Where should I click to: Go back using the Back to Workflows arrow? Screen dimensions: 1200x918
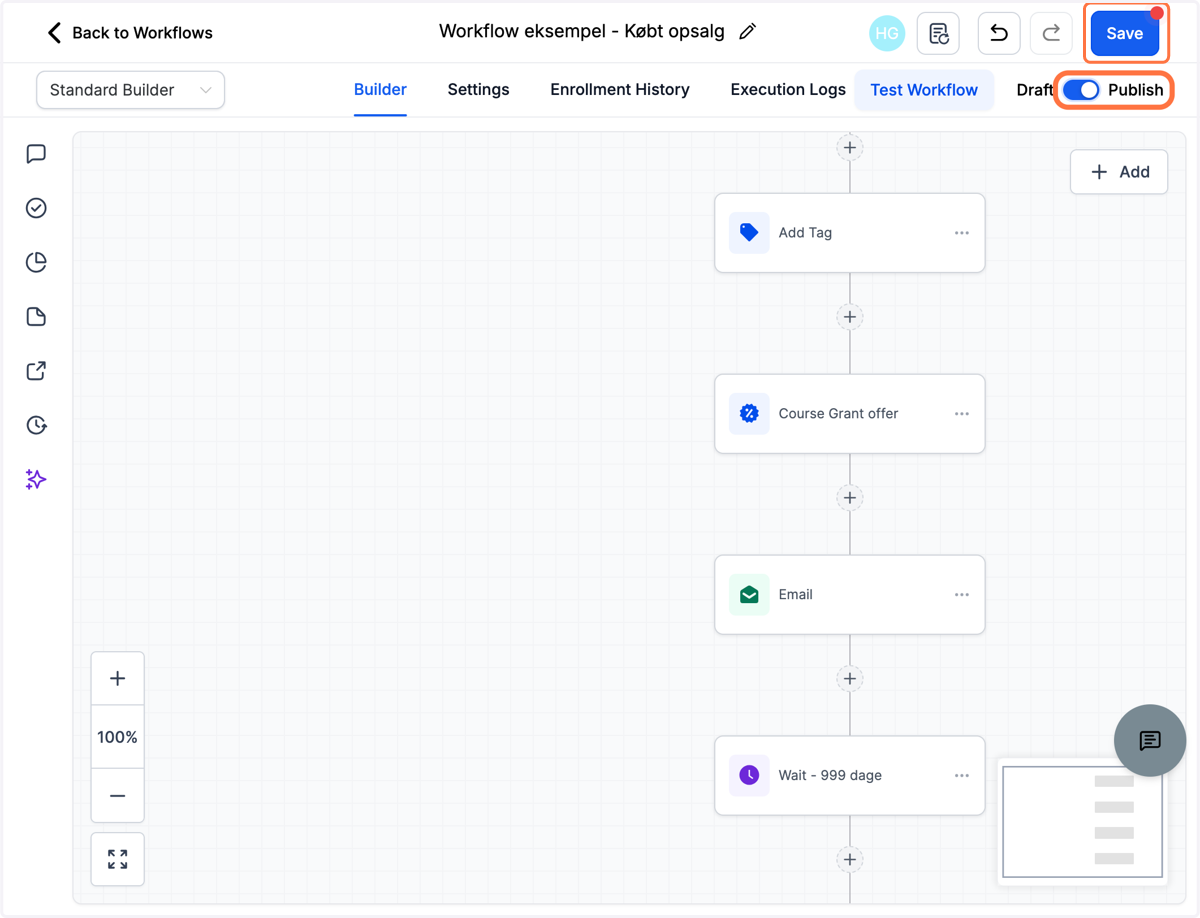(54, 33)
